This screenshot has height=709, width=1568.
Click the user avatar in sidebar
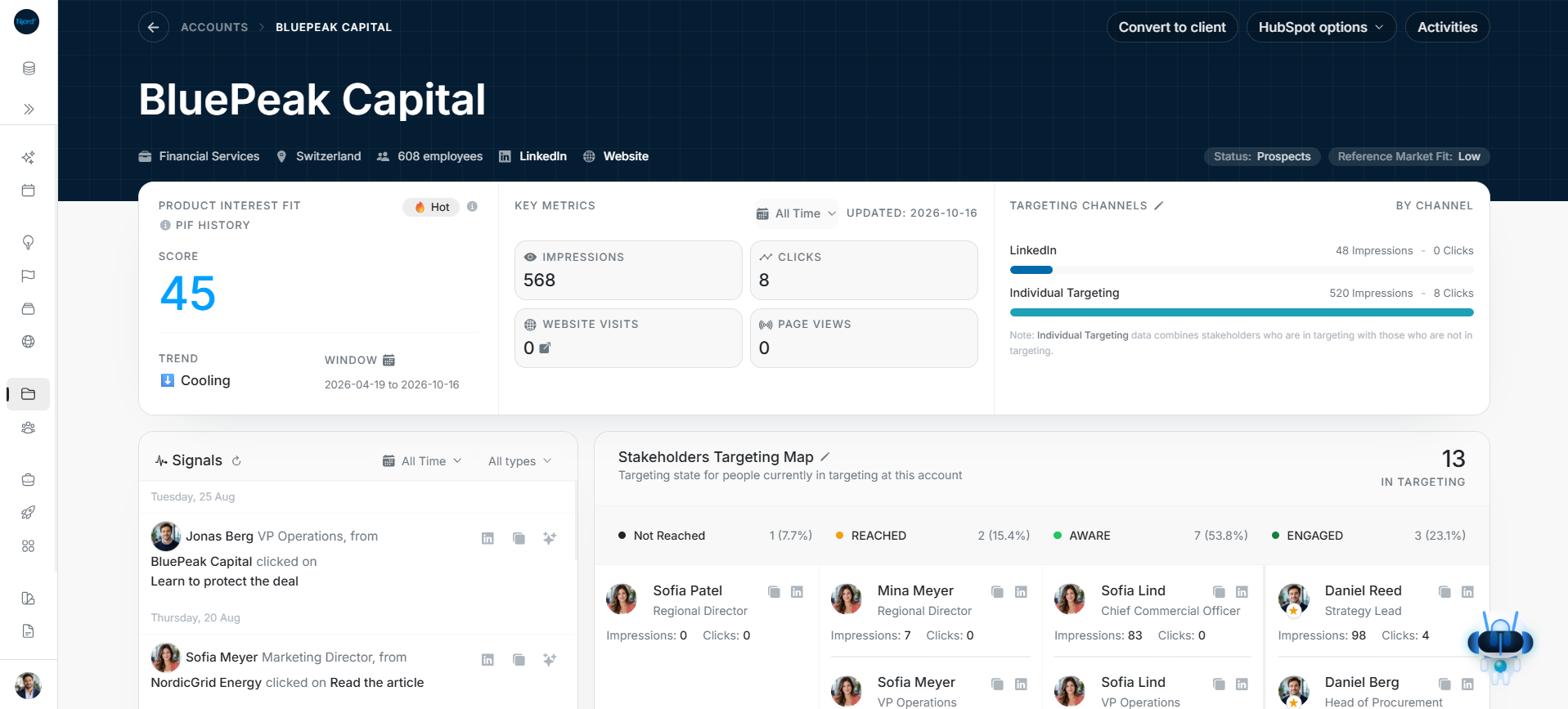click(x=29, y=685)
